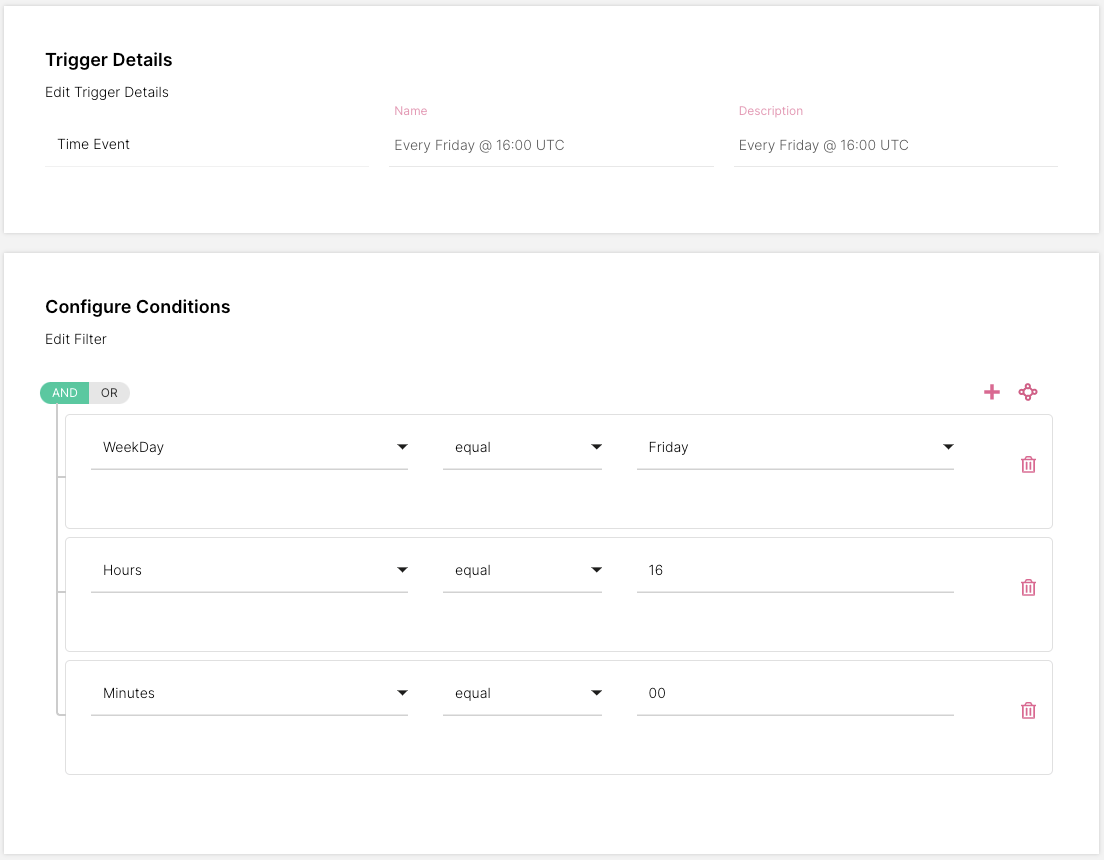Click the trigger Name input field
Screen dimensions: 1104x860
(551, 145)
